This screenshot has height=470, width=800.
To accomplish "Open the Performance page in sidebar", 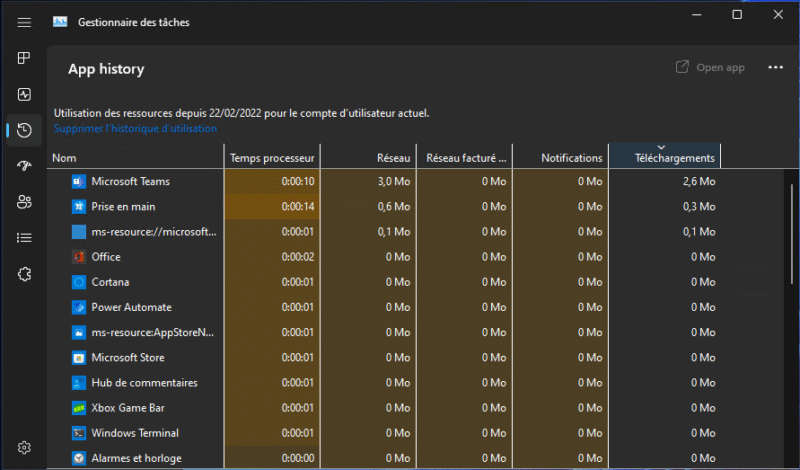I will point(24,94).
